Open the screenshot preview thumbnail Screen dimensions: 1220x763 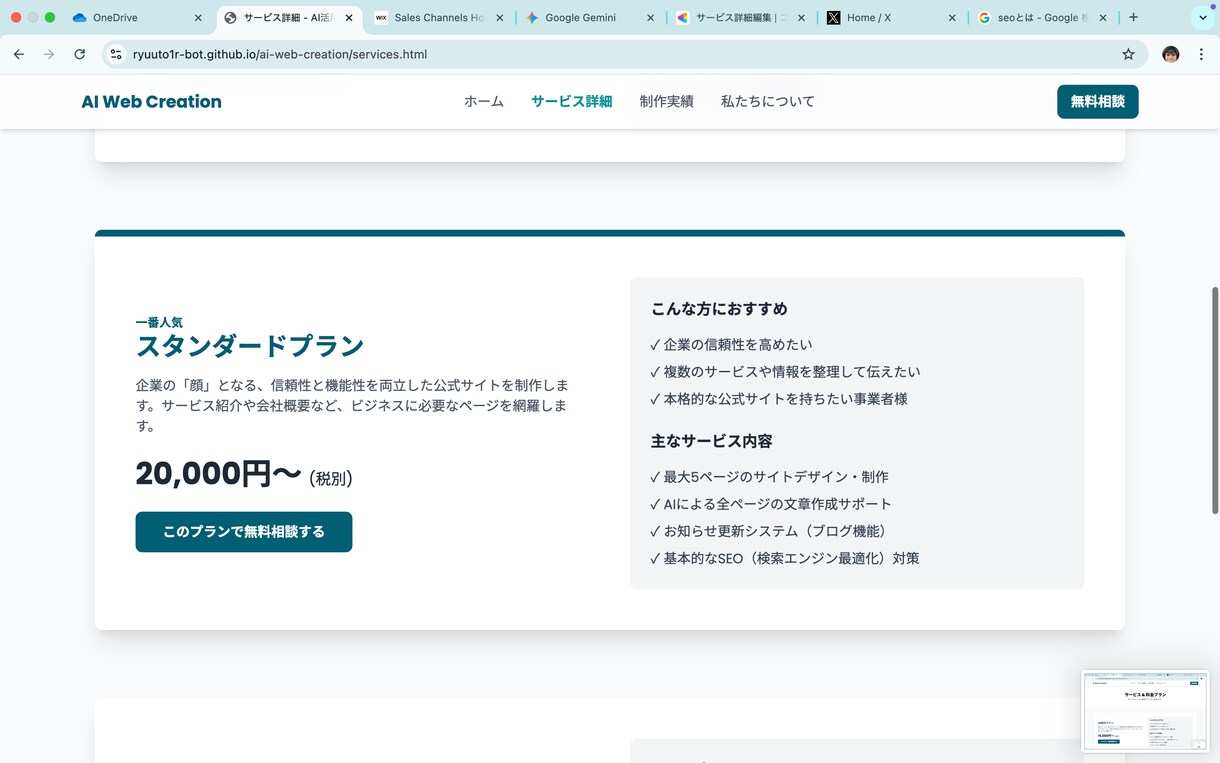click(x=1145, y=710)
